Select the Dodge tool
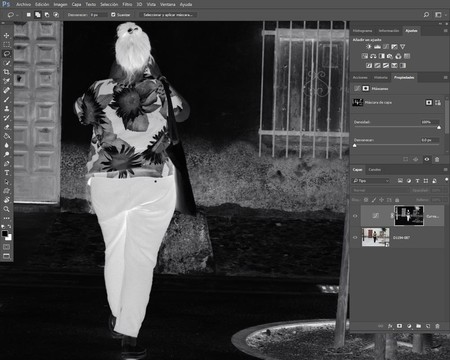 (6, 154)
